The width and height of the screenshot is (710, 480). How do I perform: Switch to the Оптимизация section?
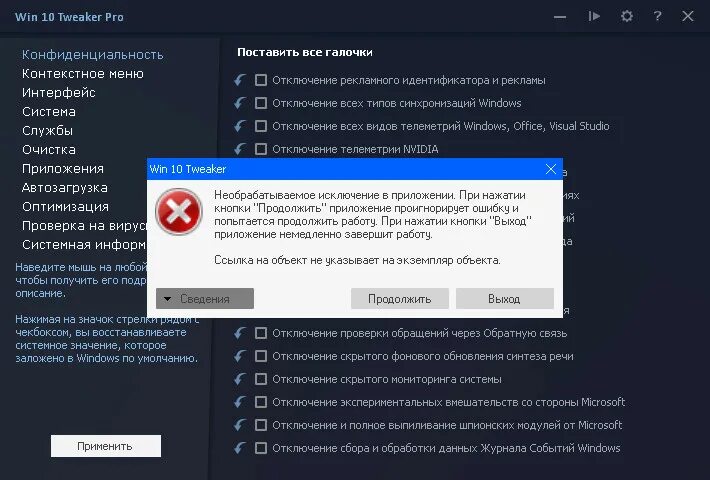coord(66,207)
